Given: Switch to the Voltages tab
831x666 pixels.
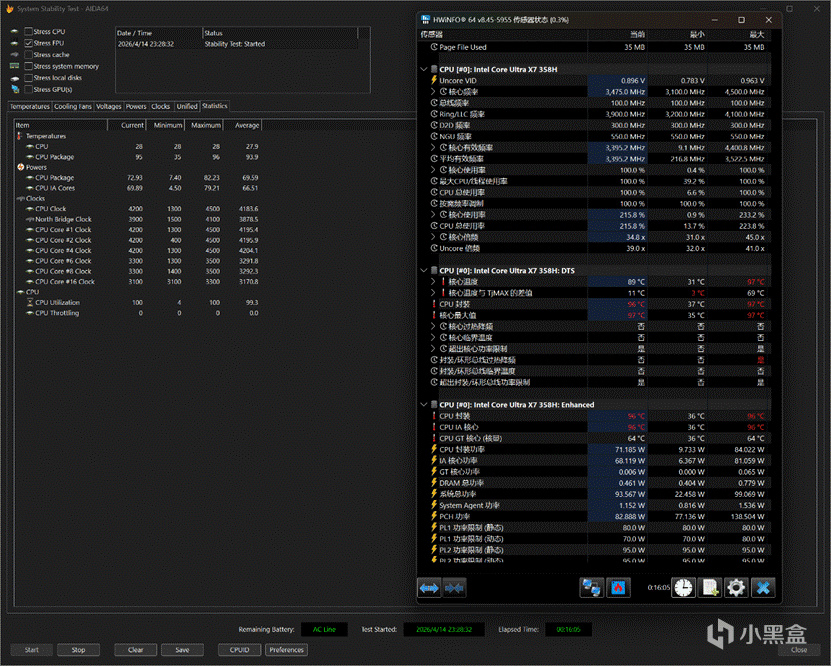Looking at the screenshot, I should pyautogui.click(x=109, y=106).
